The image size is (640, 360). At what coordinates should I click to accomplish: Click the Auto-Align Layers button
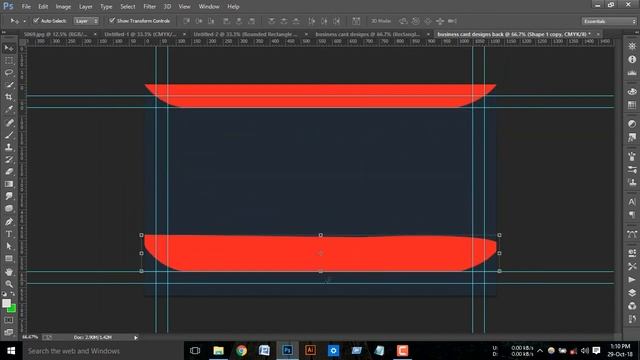[x=356, y=21]
